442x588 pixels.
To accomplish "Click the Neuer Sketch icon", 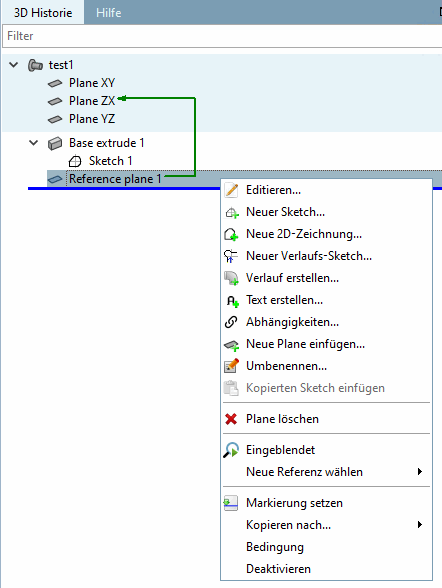I will tap(231, 213).
